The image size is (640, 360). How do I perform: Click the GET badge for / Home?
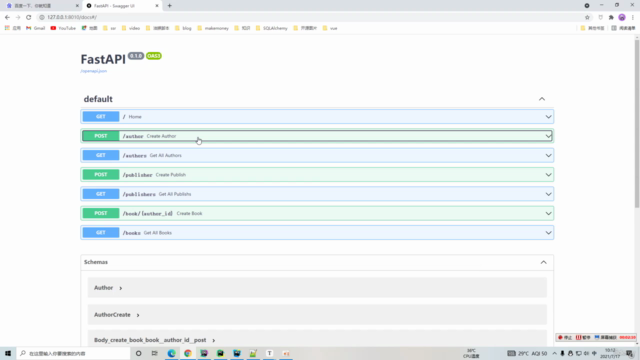click(101, 117)
